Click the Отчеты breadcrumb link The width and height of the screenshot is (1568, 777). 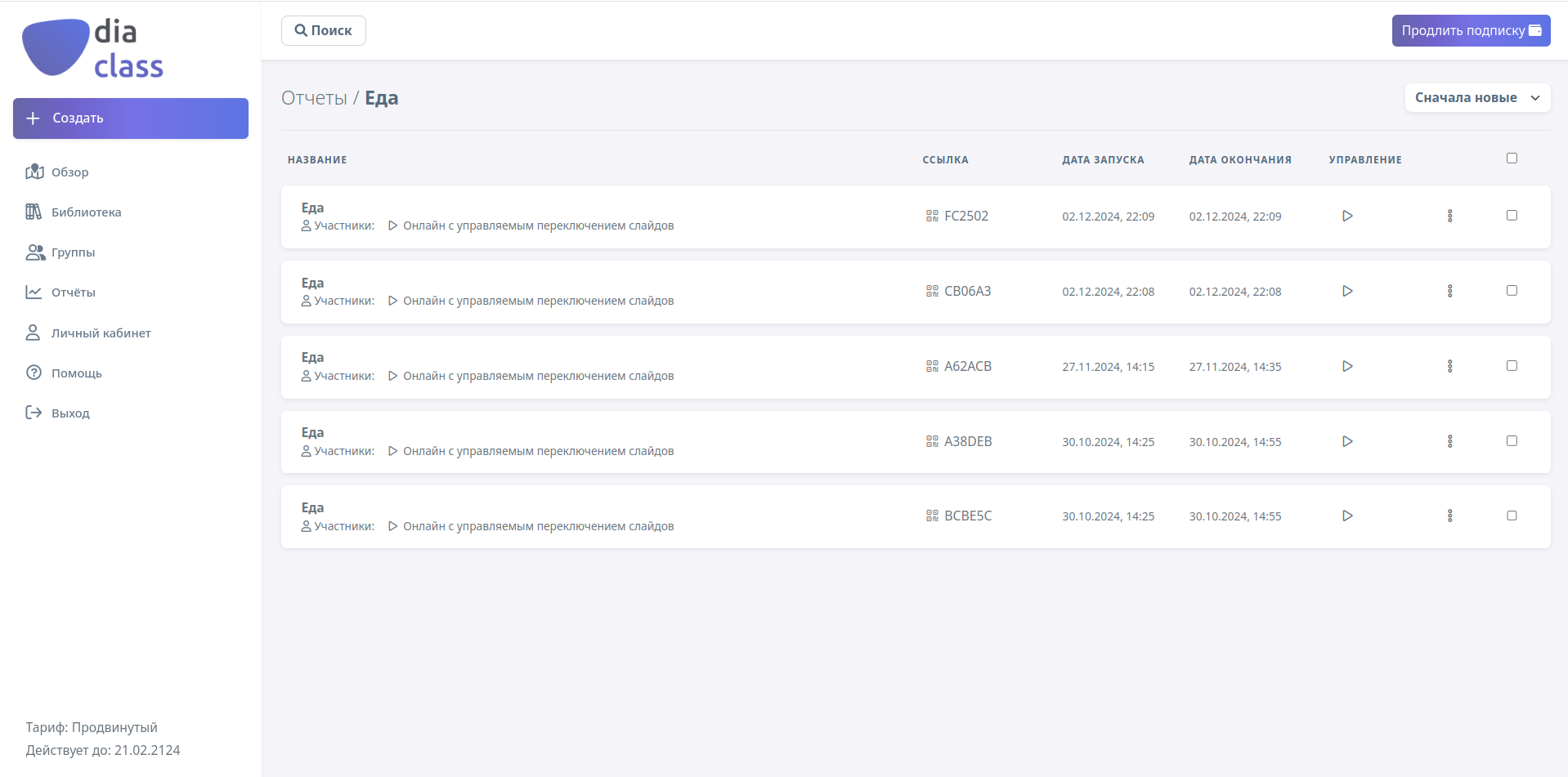(314, 98)
